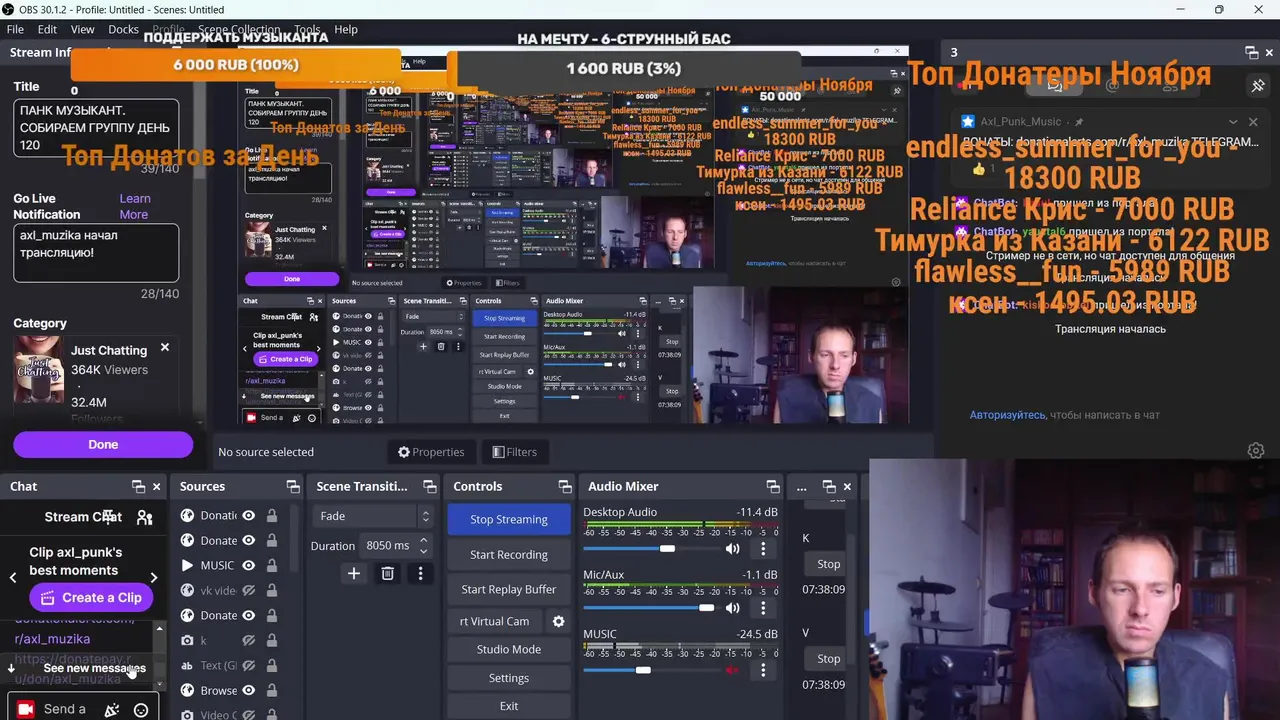Toggle visibility of the MUSIC source
Screen dimensions: 1280x720
click(x=249, y=565)
